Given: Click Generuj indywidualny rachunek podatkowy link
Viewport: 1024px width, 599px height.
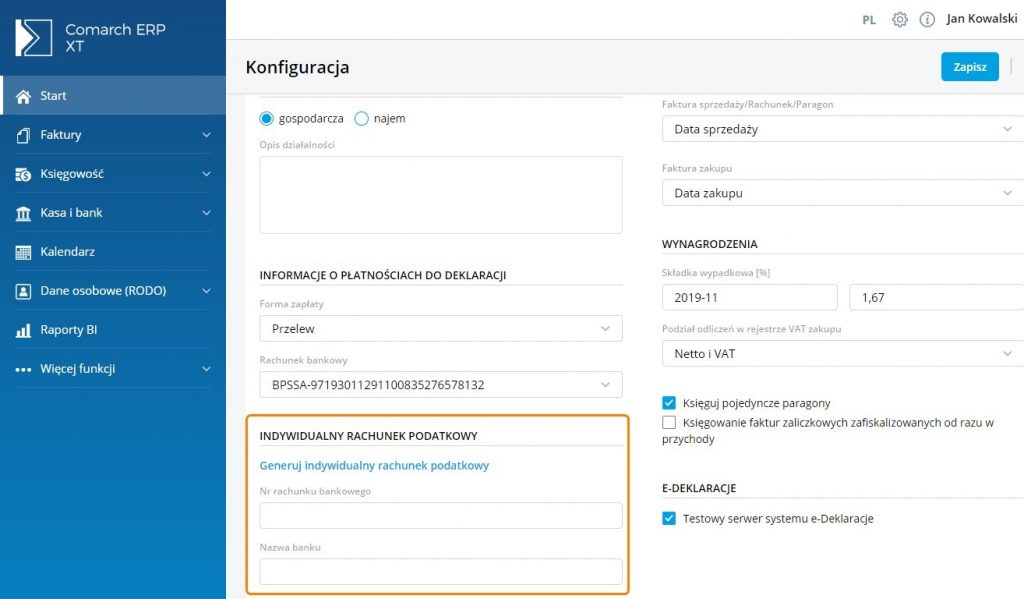Looking at the screenshot, I should pos(374,465).
